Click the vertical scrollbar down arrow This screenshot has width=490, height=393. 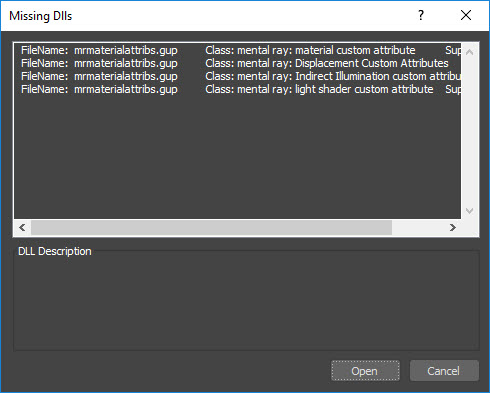click(470, 211)
